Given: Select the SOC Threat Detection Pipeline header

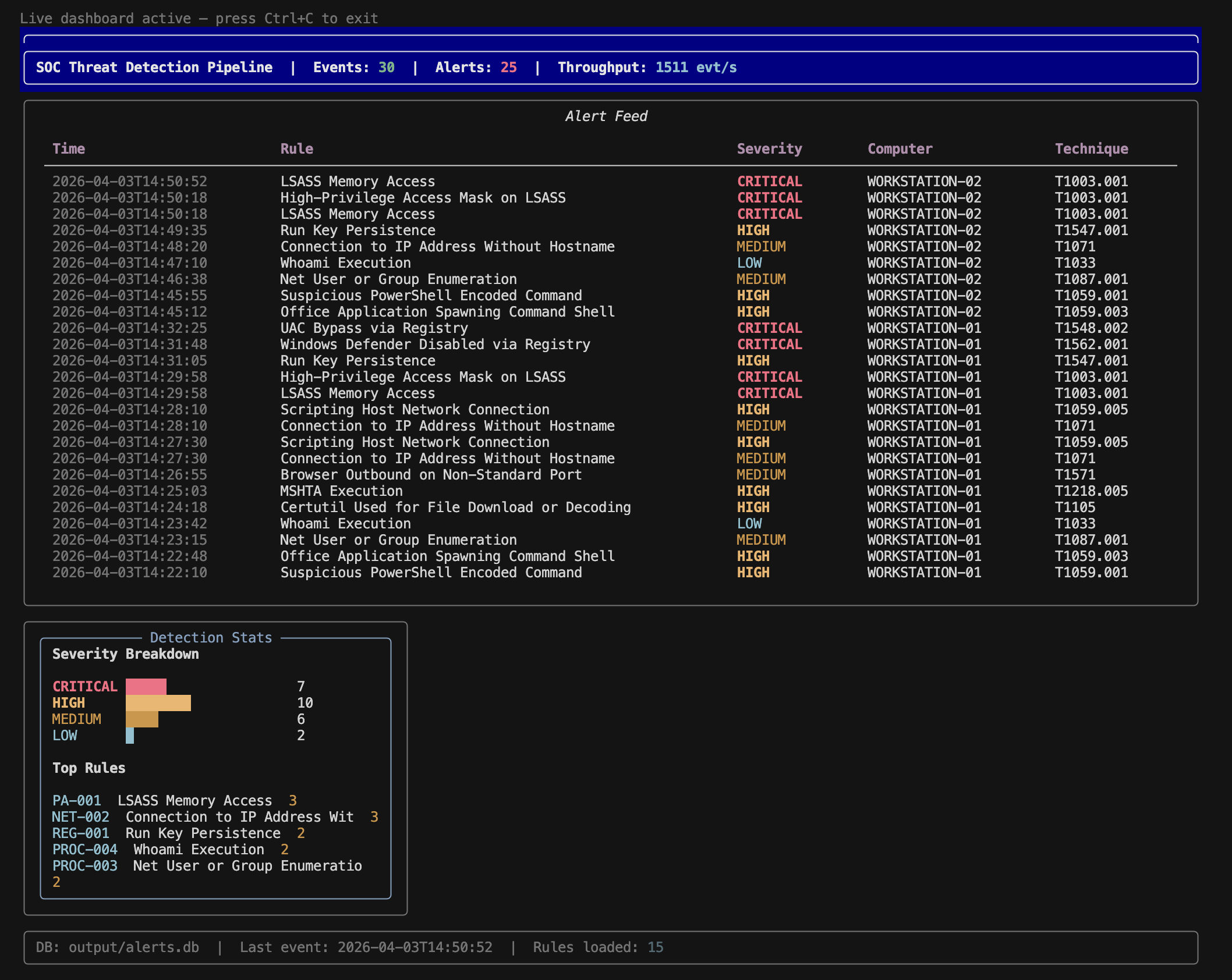Looking at the screenshot, I should tap(154, 67).
